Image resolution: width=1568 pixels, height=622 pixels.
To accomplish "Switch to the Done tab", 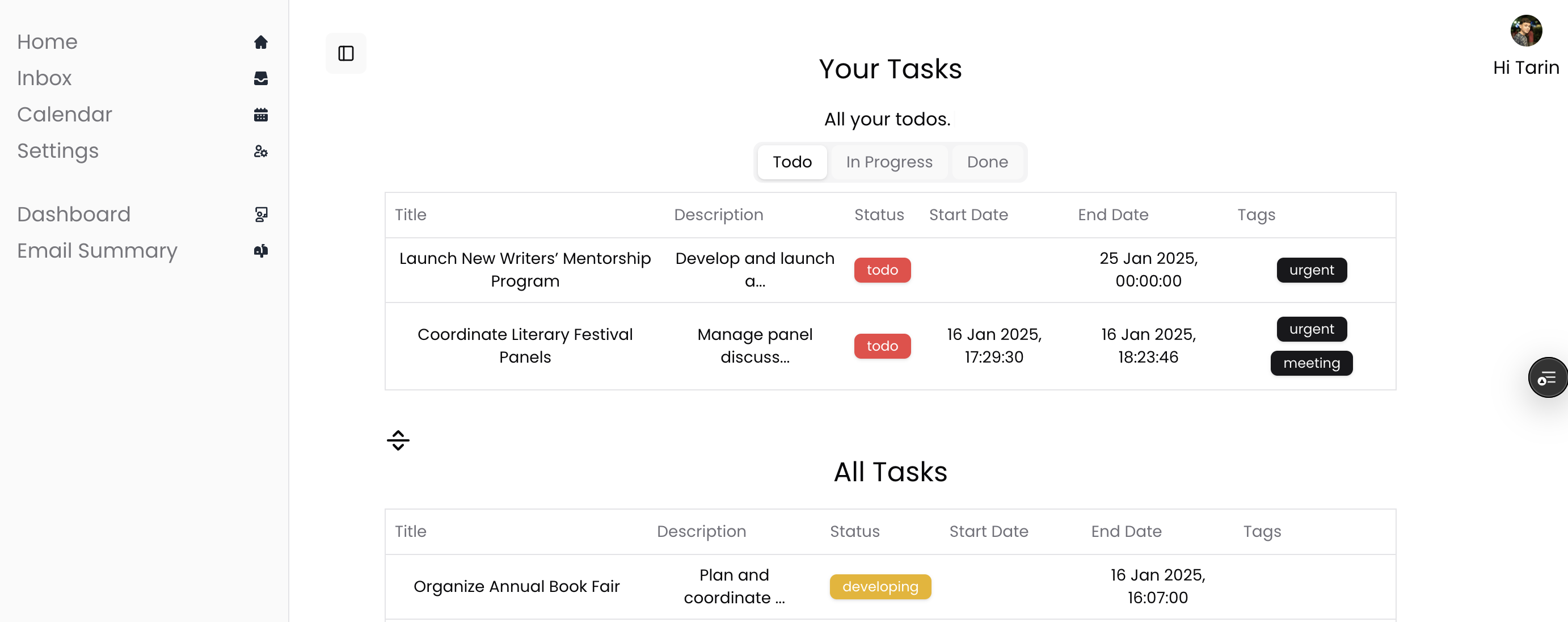I will (x=987, y=162).
